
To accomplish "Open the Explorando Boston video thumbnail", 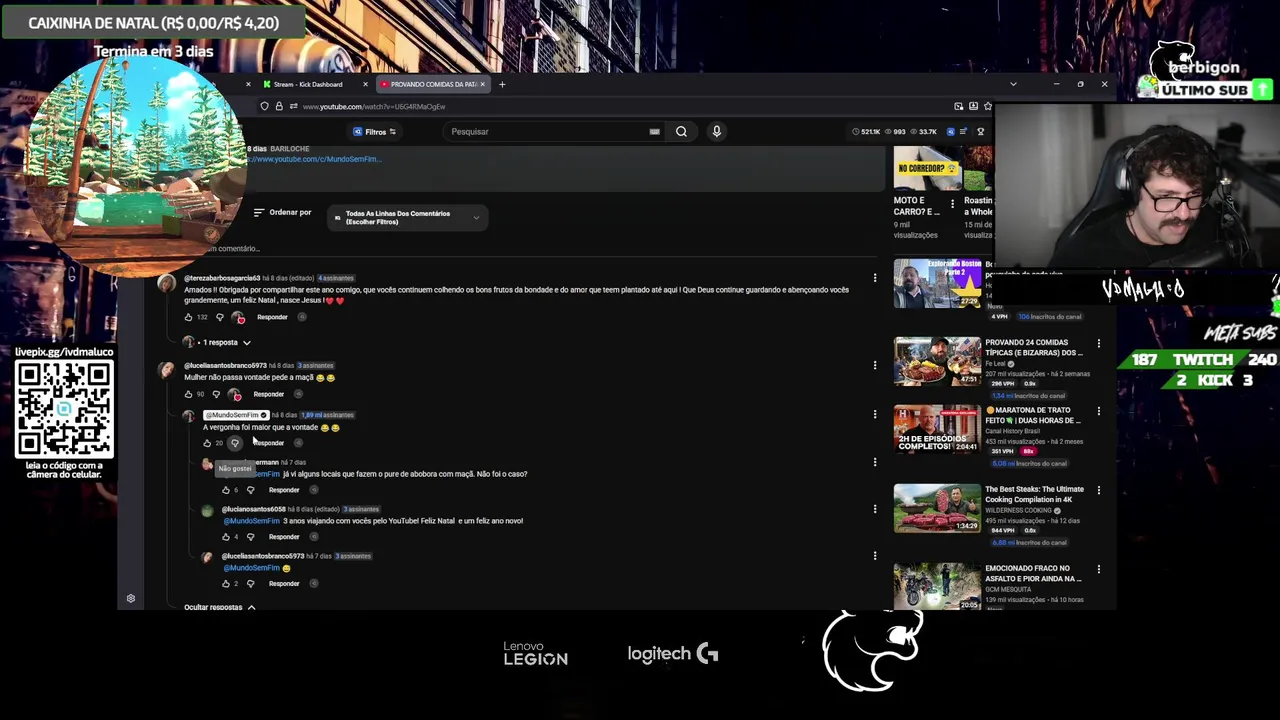I will (937, 283).
